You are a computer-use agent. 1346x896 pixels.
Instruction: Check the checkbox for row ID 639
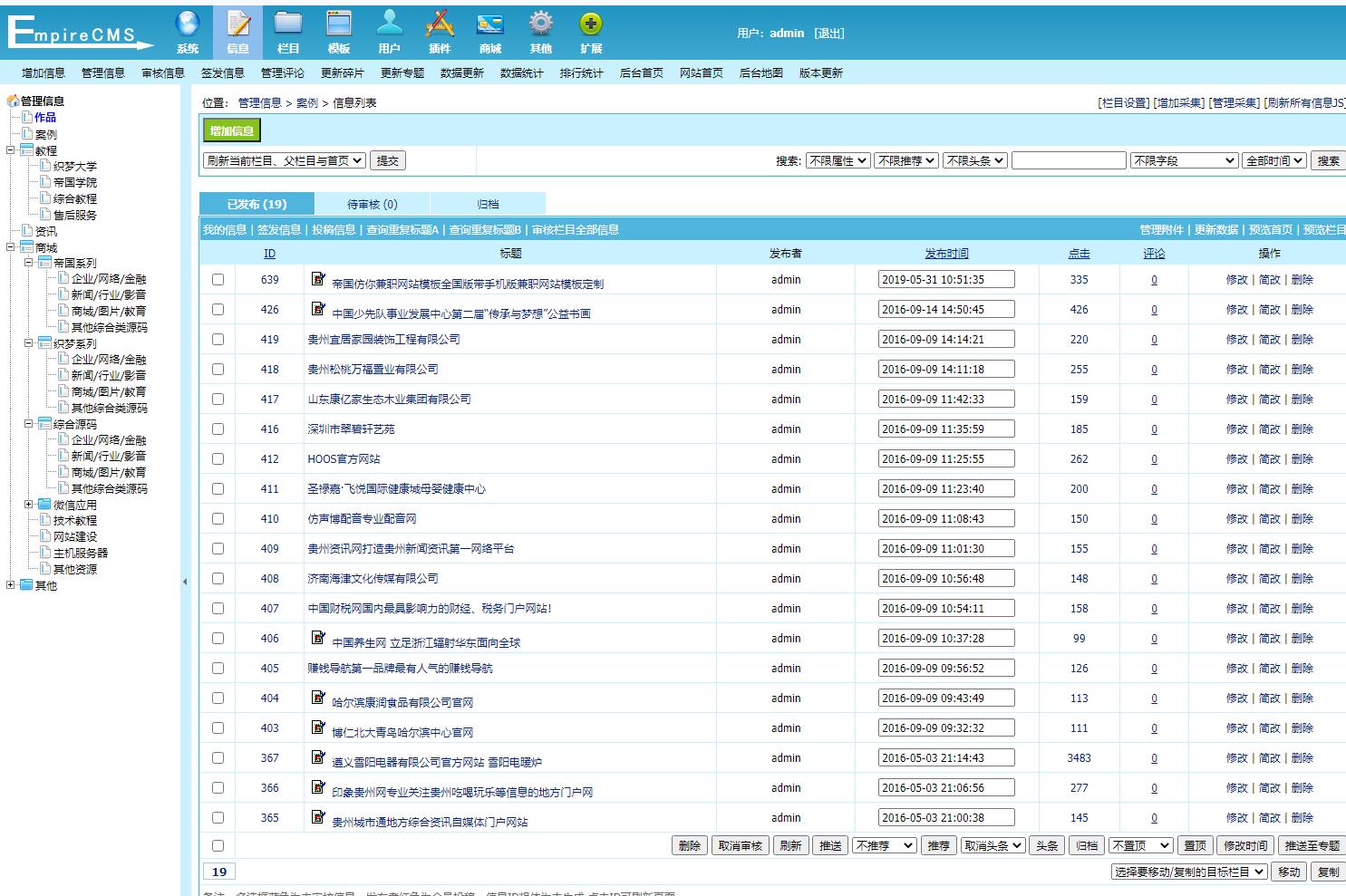[218, 280]
